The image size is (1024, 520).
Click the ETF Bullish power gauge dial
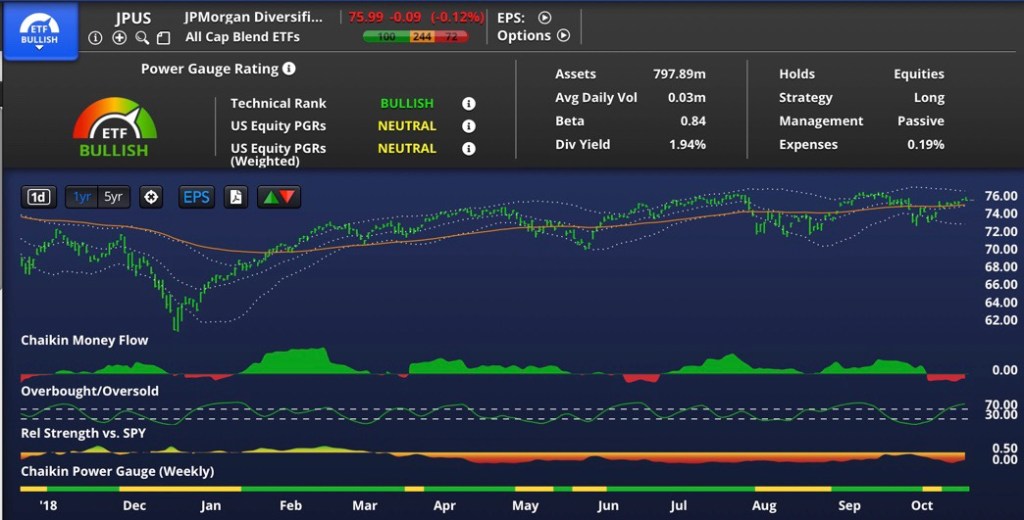coord(114,127)
